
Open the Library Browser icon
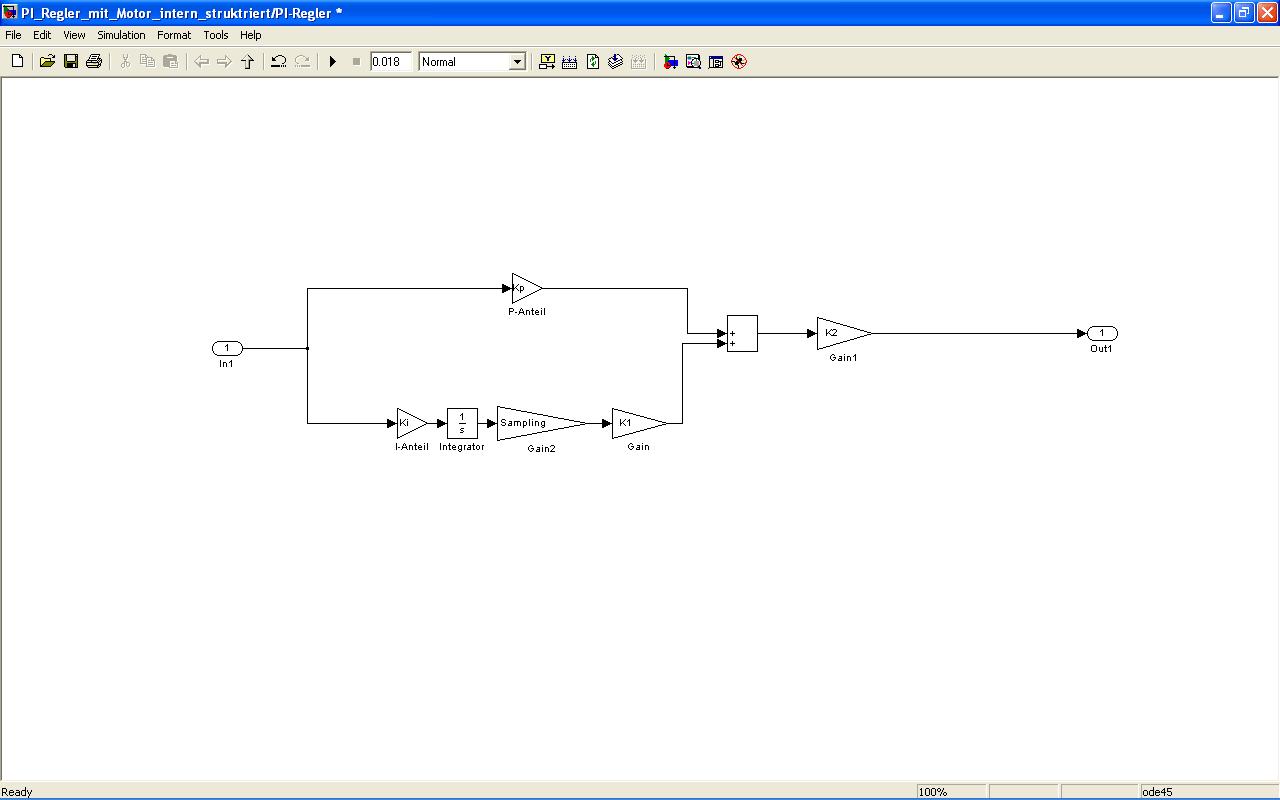coord(670,62)
